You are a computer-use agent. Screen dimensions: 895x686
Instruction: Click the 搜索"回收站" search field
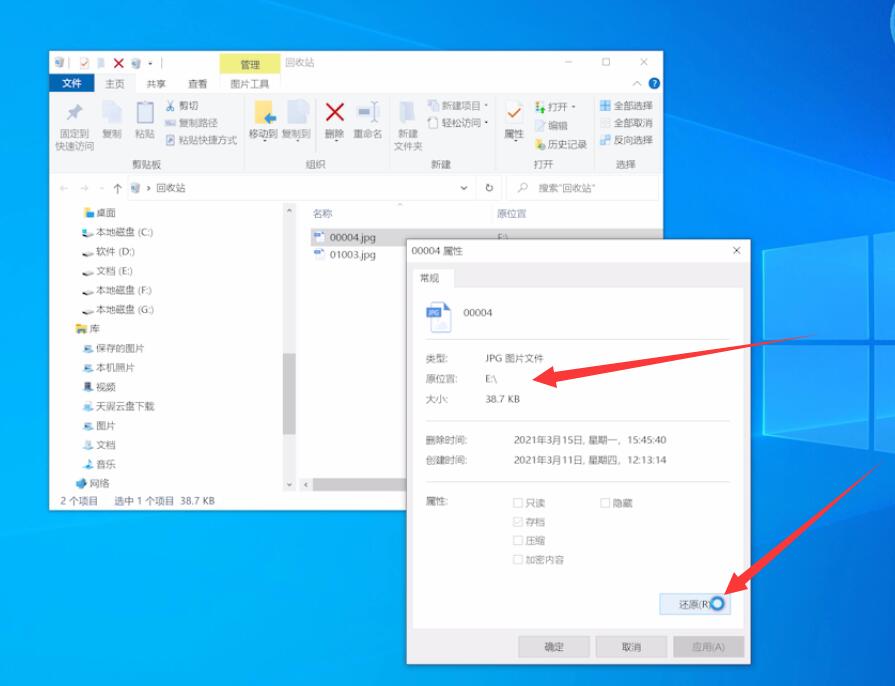coord(582,188)
